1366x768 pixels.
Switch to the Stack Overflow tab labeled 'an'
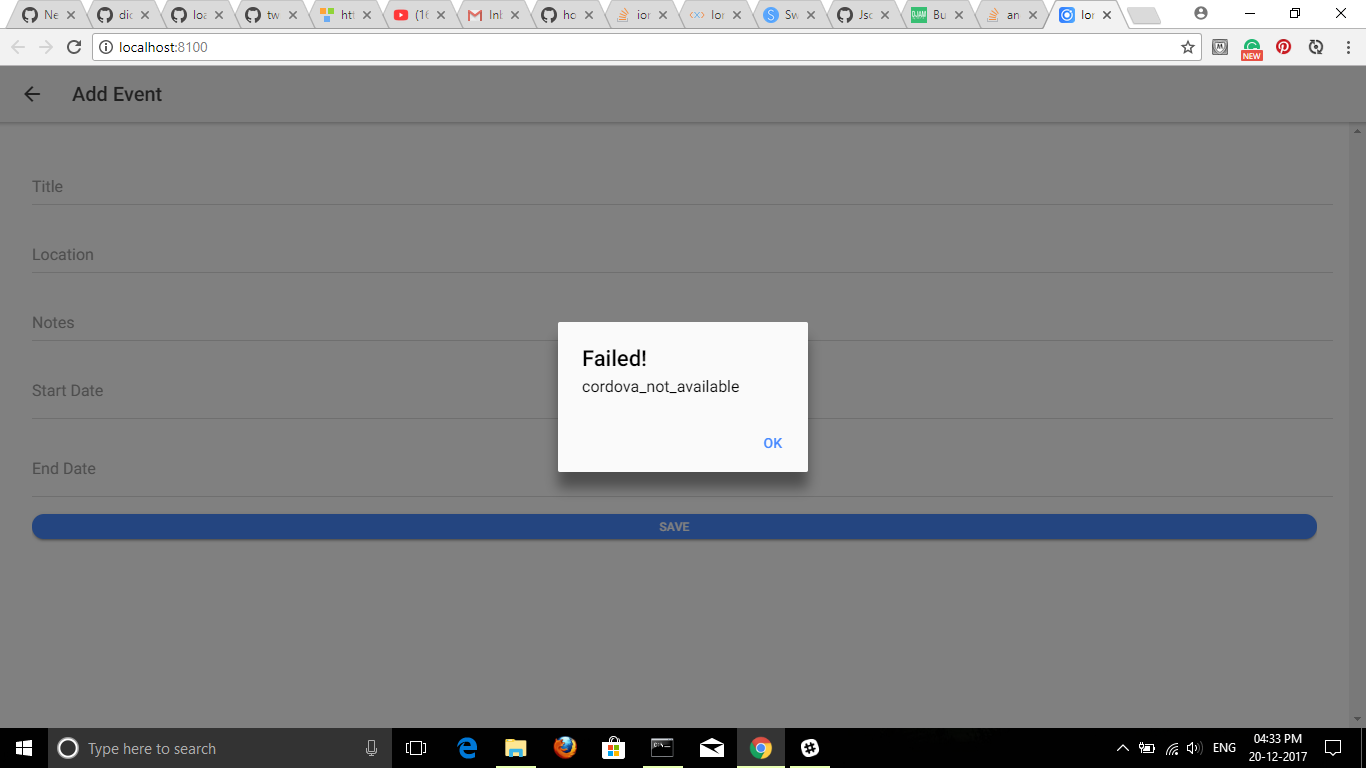(x=1005, y=15)
